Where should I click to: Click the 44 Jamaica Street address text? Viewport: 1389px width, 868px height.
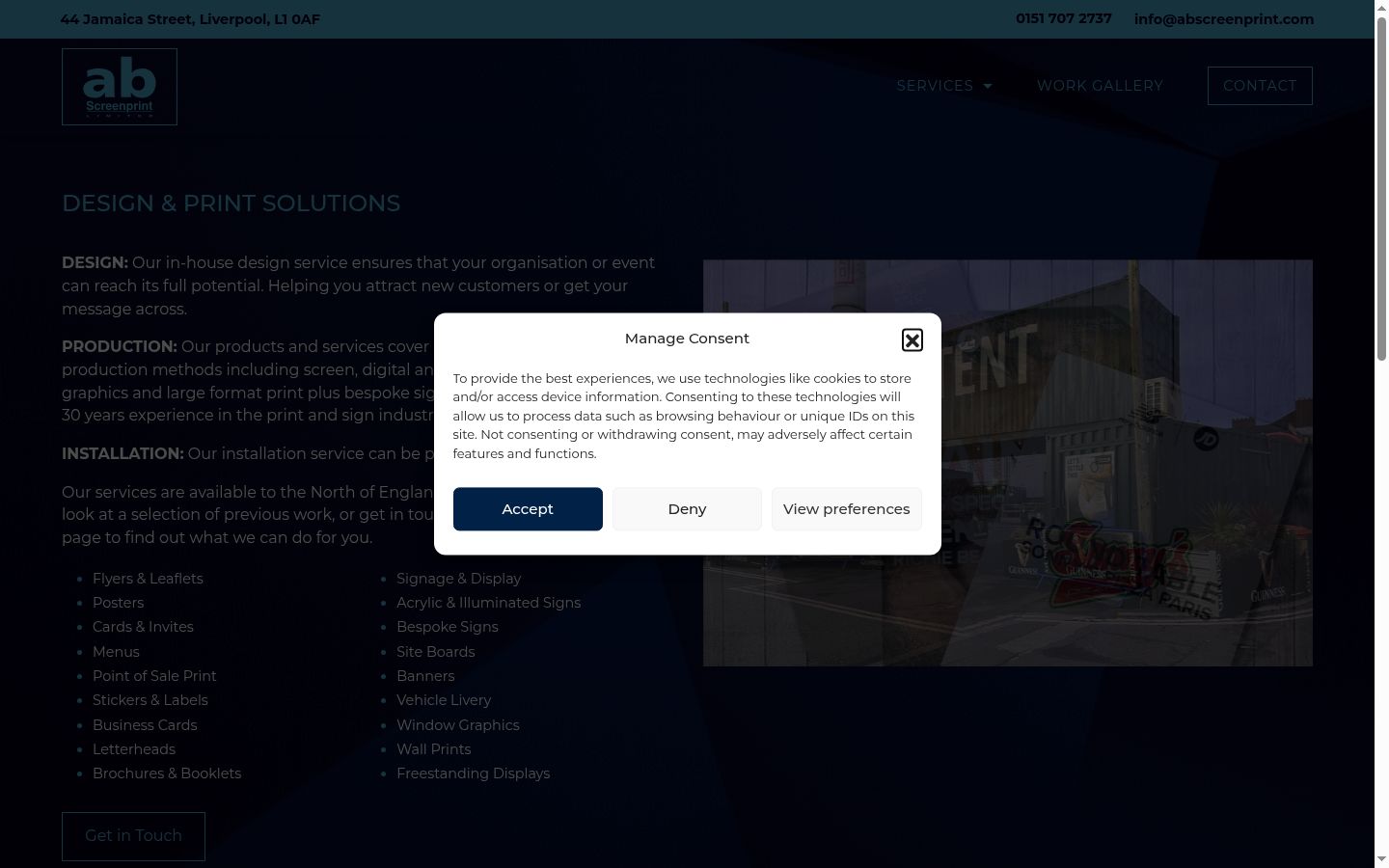click(190, 19)
